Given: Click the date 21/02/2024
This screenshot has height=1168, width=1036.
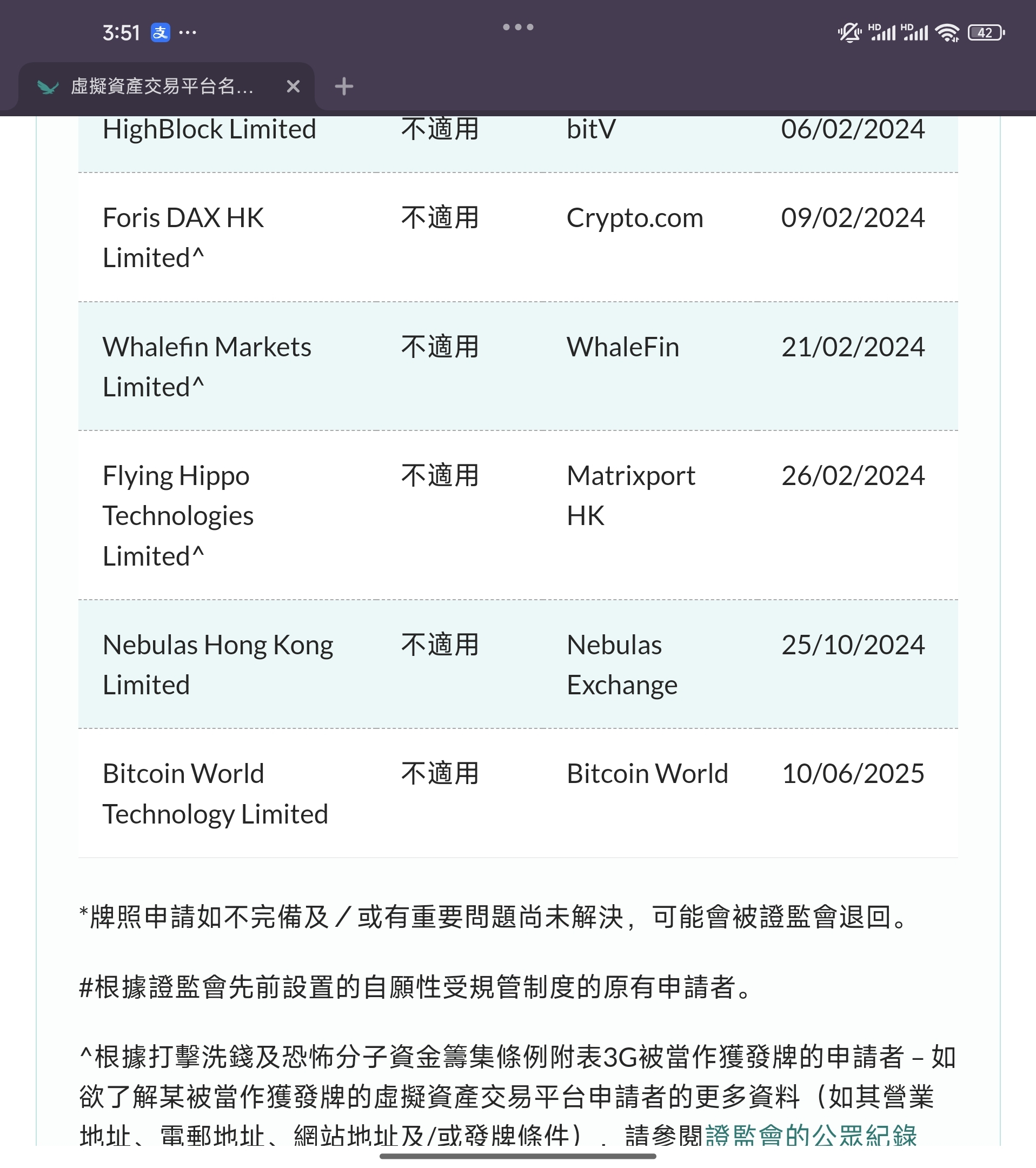Looking at the screenshot, I should [x=853, y=347].
